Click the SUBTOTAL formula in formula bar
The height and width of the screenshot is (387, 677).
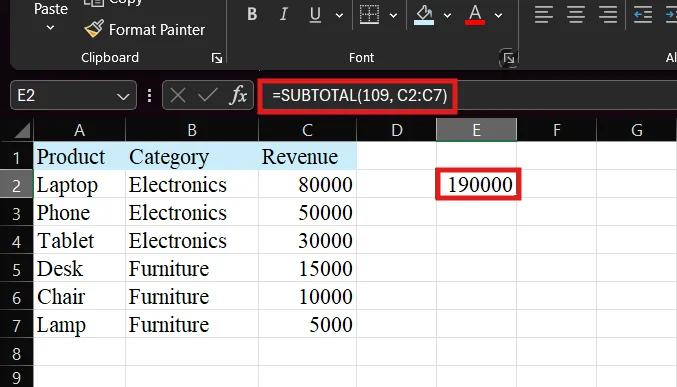point(360,95)
